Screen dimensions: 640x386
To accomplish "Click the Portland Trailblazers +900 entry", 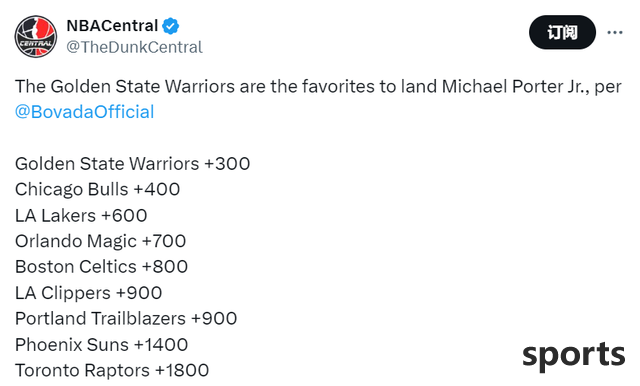I will [126, 319].
